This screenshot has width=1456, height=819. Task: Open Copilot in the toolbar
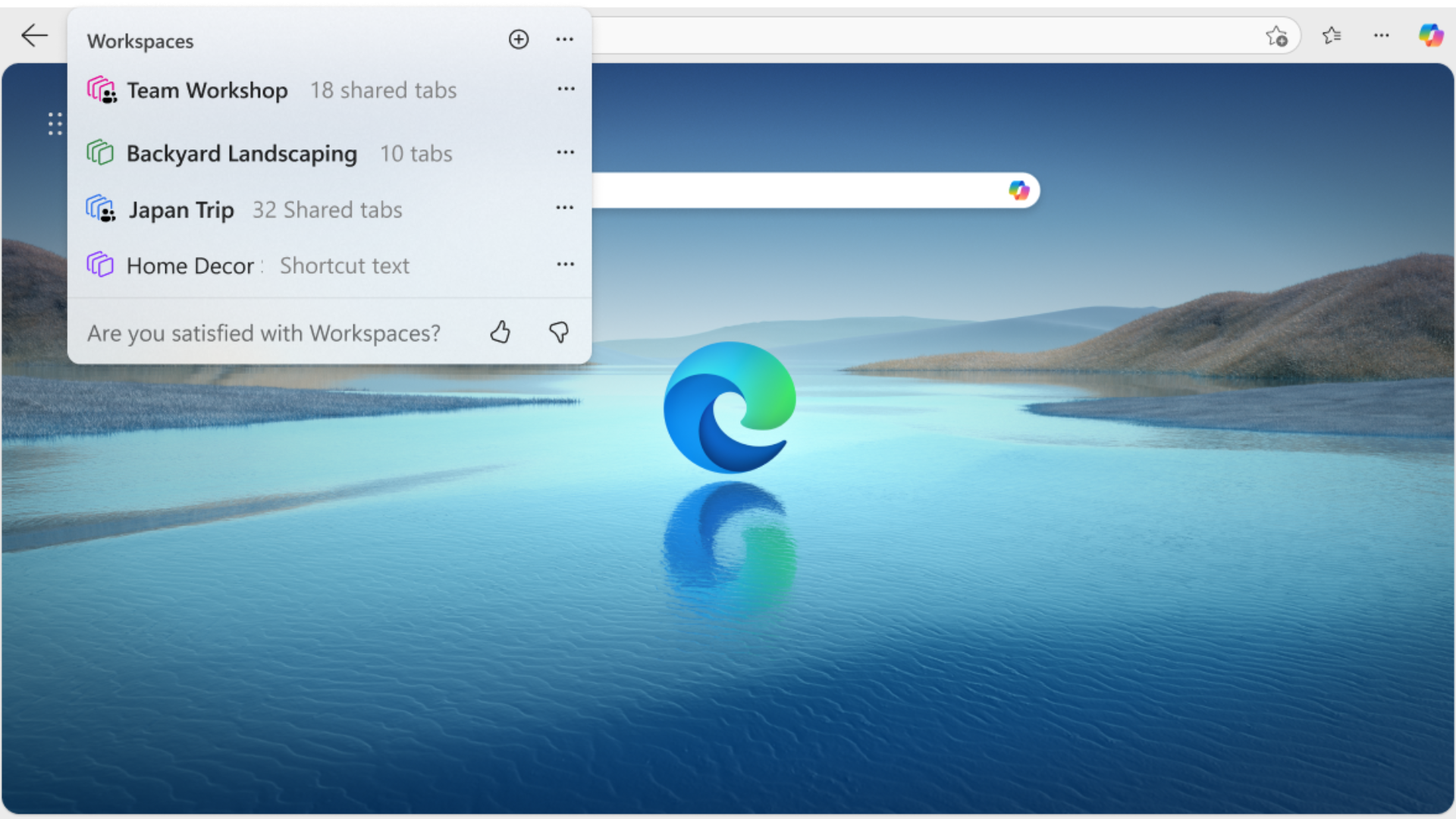tap(1431, 35)
